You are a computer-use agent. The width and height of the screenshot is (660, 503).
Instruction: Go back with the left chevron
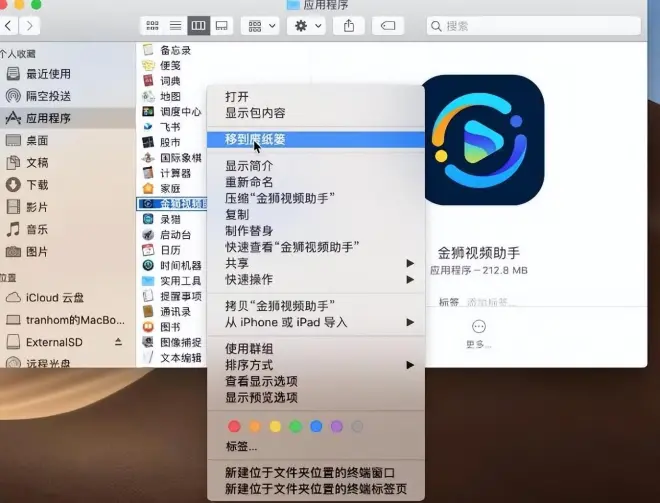(x=8, y=26)
